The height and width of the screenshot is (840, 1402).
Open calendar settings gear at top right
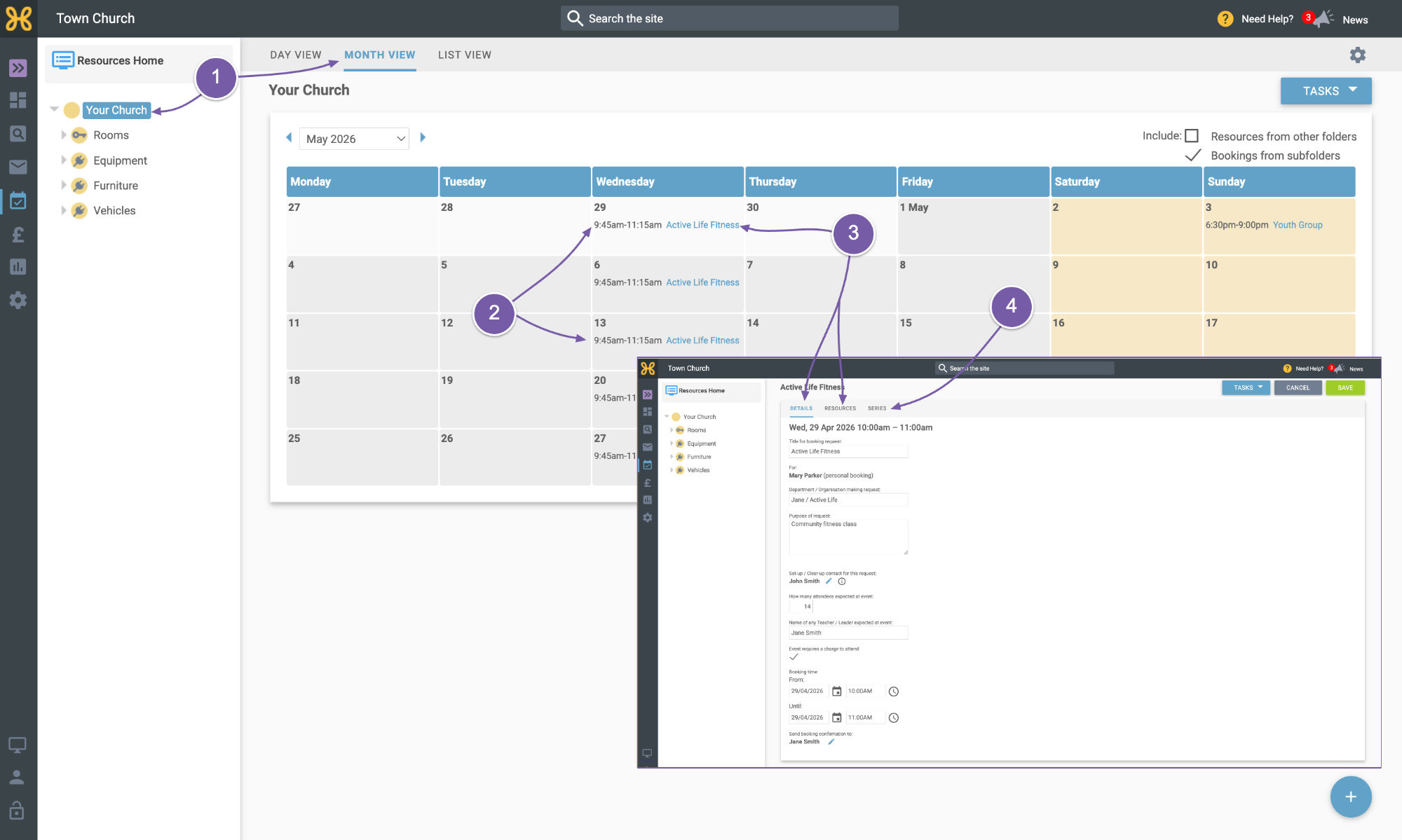click(x=1358, y=55)
